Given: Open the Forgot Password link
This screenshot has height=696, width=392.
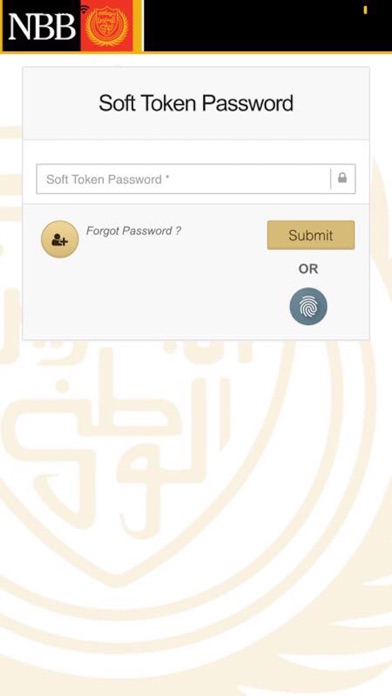Looking at the screenshot, I should tap(134, 231).
